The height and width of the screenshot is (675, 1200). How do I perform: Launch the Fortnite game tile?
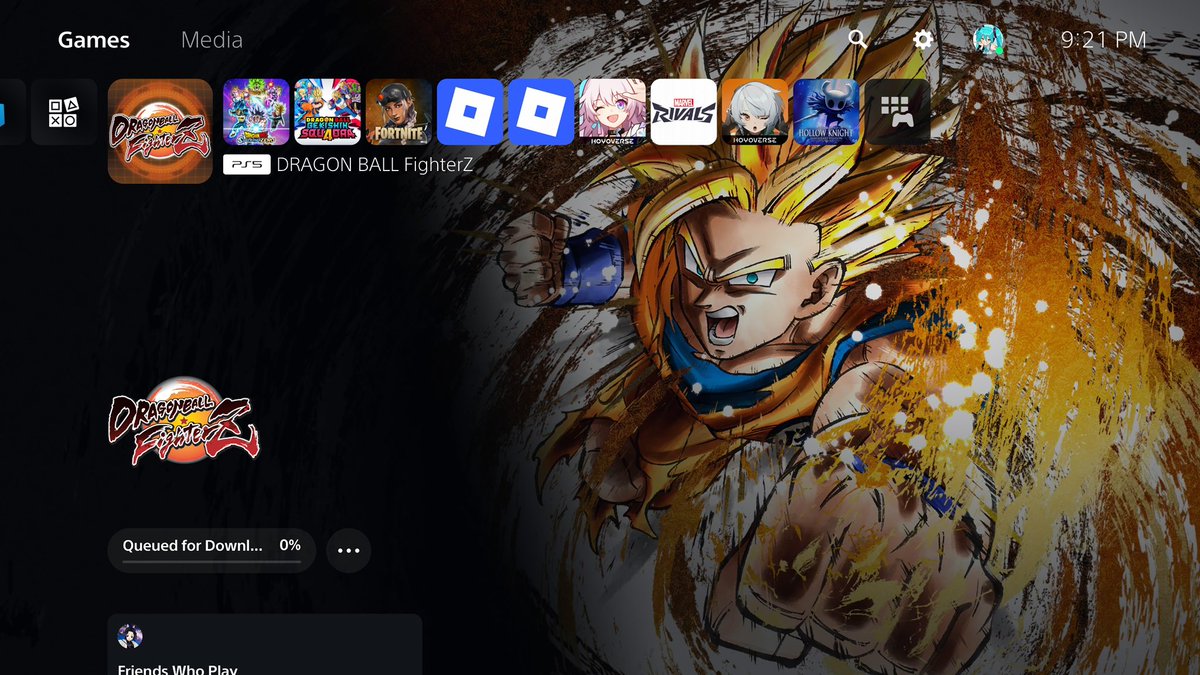[399, 112]
